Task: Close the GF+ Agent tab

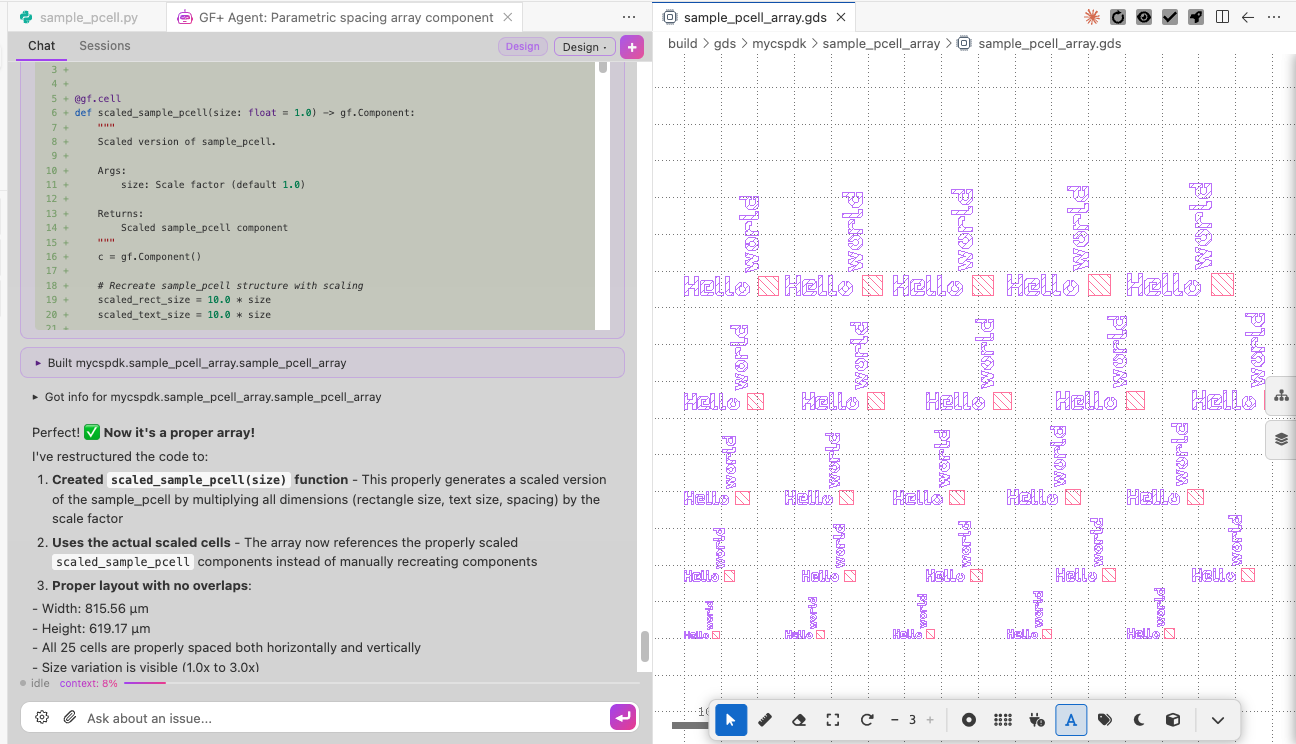Action: 508,17
